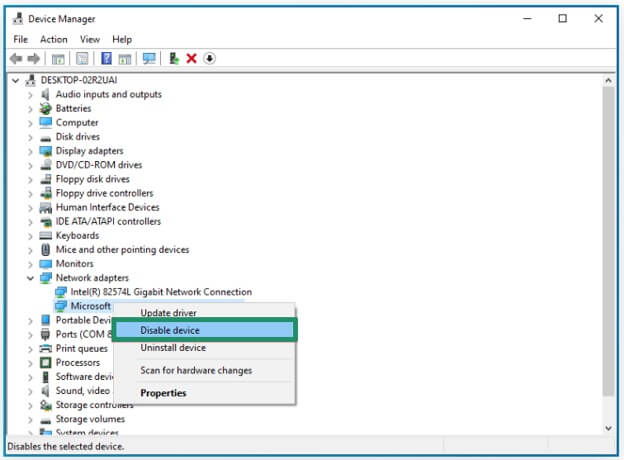Open the blue Help toolbar icon

(x=106, y=58)
